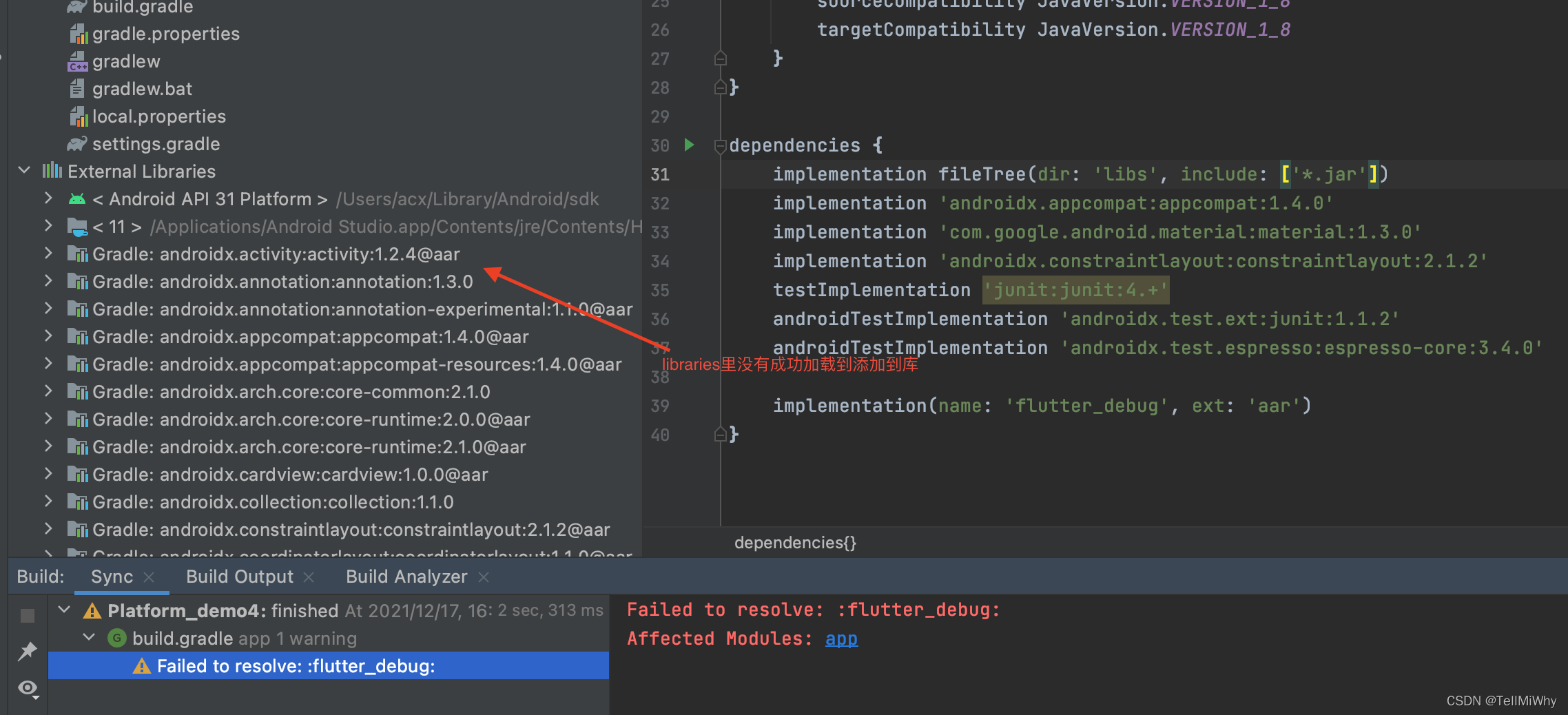
Task: Expand the Android API 31 Platform node
Action: 48,198
